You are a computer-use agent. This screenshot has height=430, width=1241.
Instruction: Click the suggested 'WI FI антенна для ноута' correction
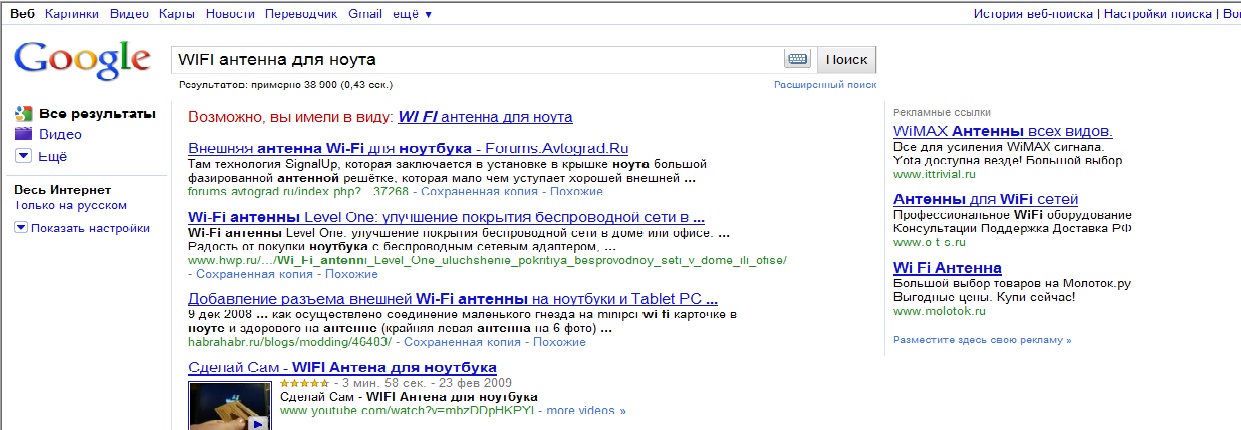(x=485, y=117)
